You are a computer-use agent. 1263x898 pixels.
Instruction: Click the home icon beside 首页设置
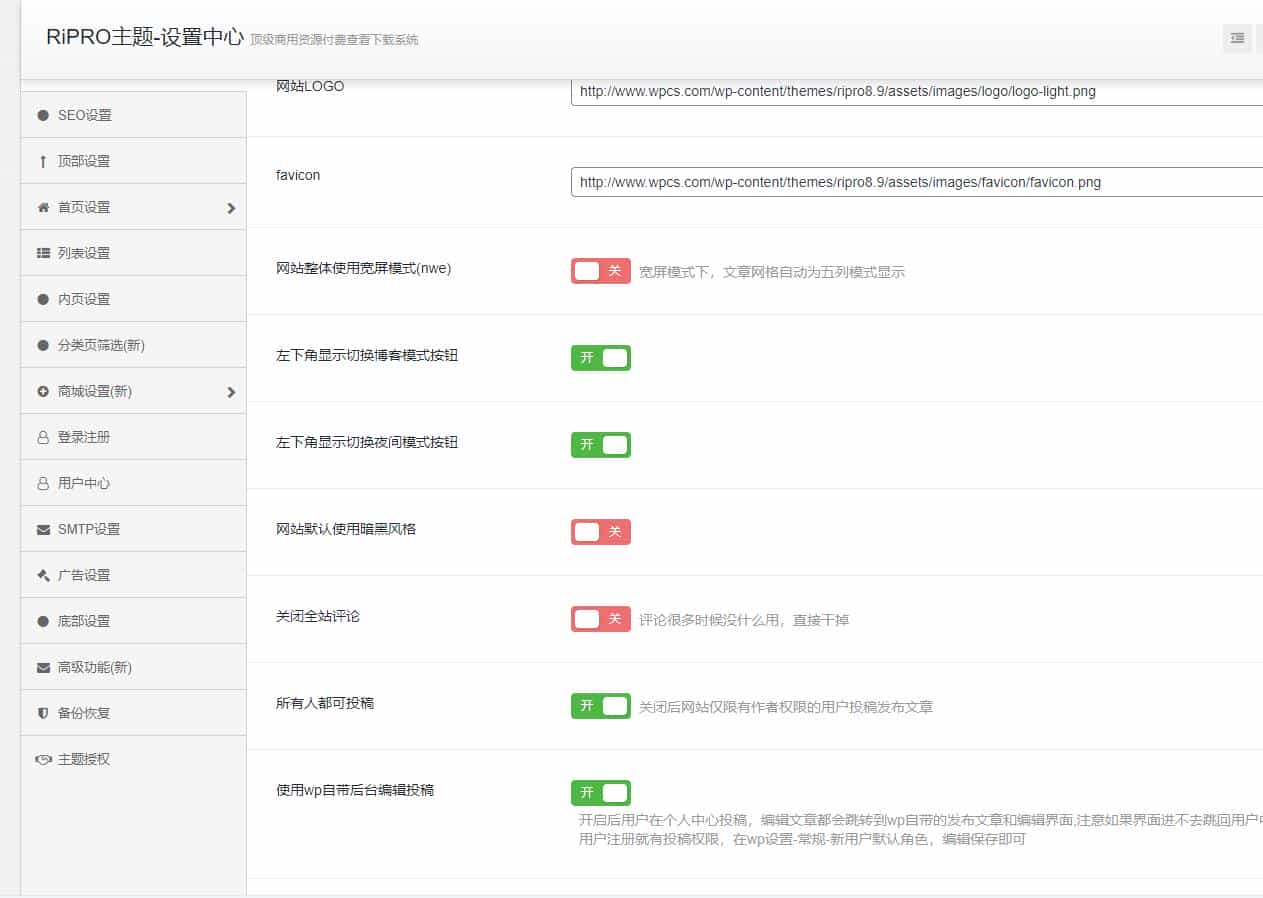pyautogui.click(x=43, y=207)
